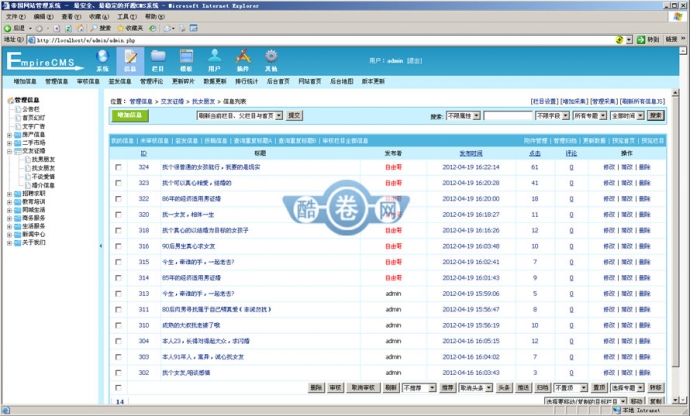The height and width of the screenshot is (416, 690).
Task: Click the IE Refresh icon
Action: coord(68,28)
